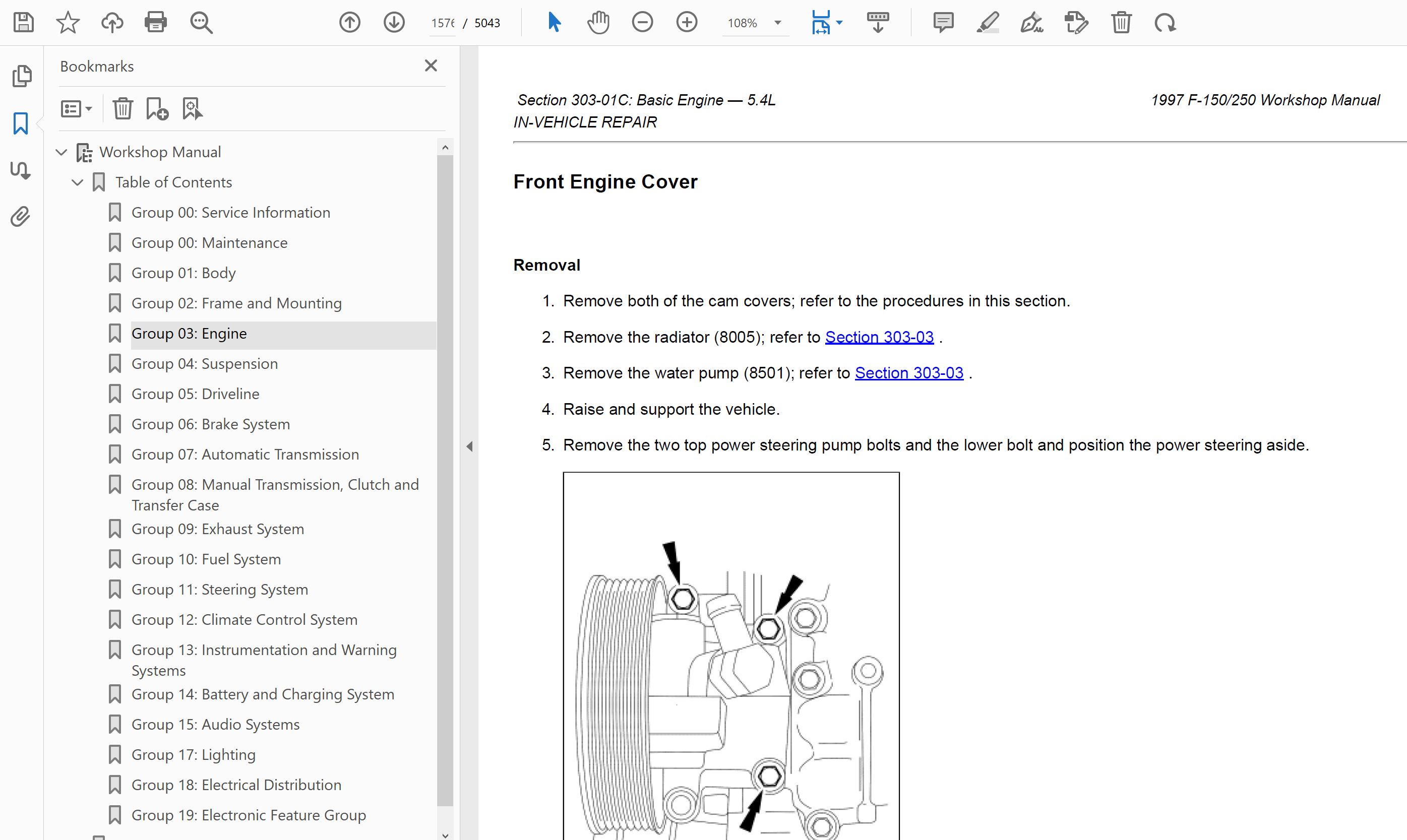
Task: Open Group 11: Steering System bookmark
Action: (x=219, y=589)
